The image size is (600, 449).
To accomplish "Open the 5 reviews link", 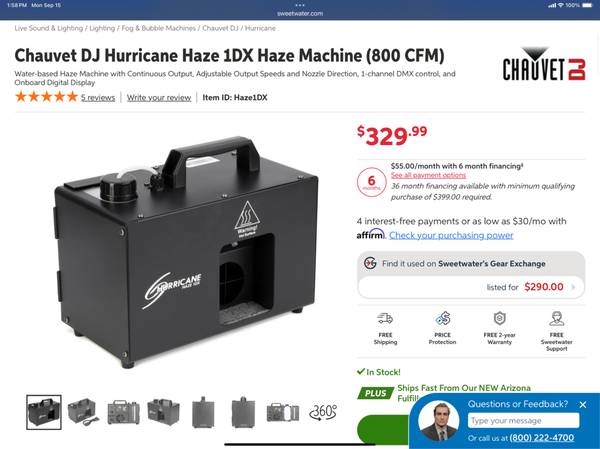I will tap(98, 98).
